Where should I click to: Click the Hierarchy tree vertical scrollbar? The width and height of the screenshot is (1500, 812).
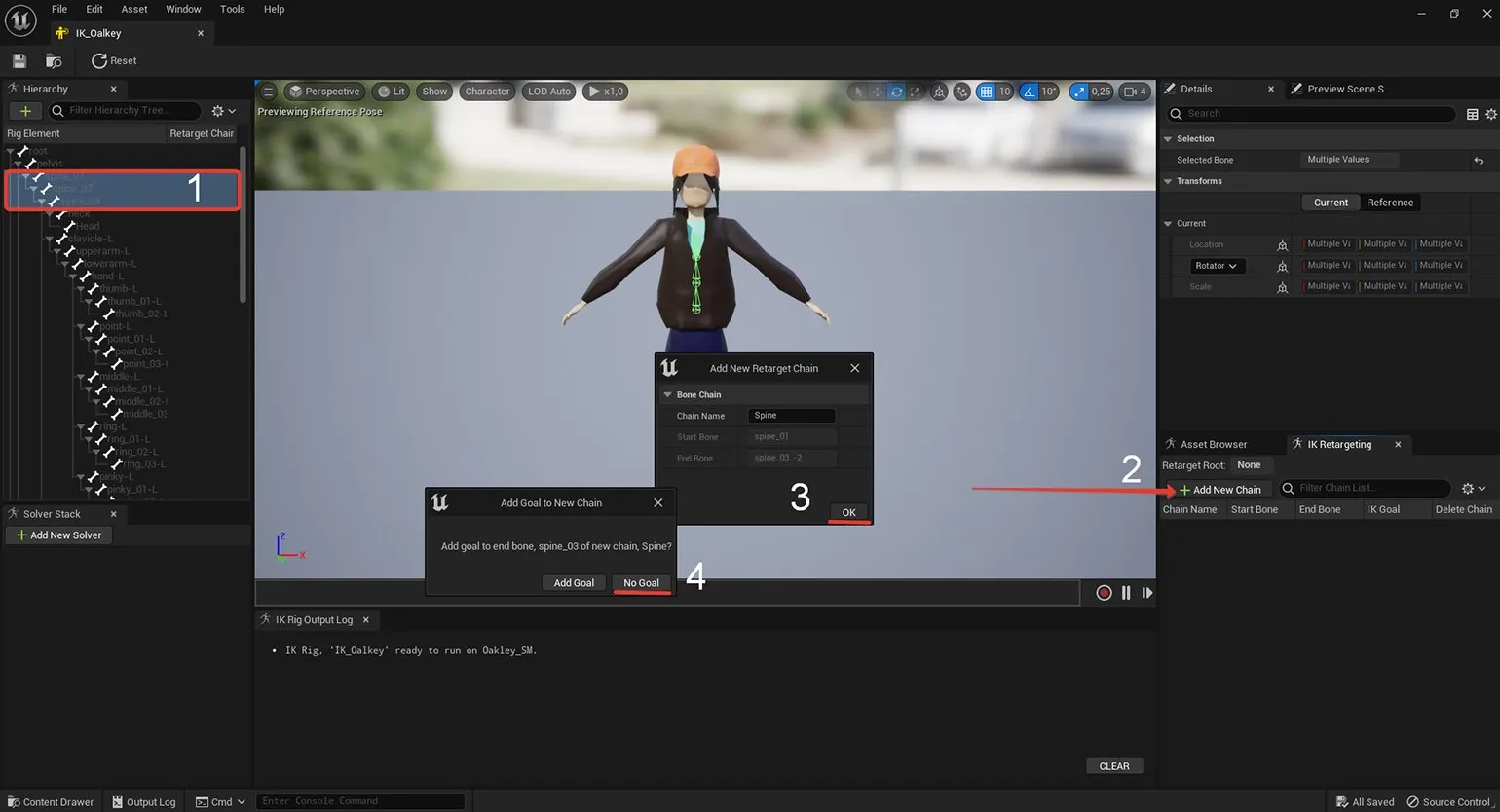coord(243,224)
